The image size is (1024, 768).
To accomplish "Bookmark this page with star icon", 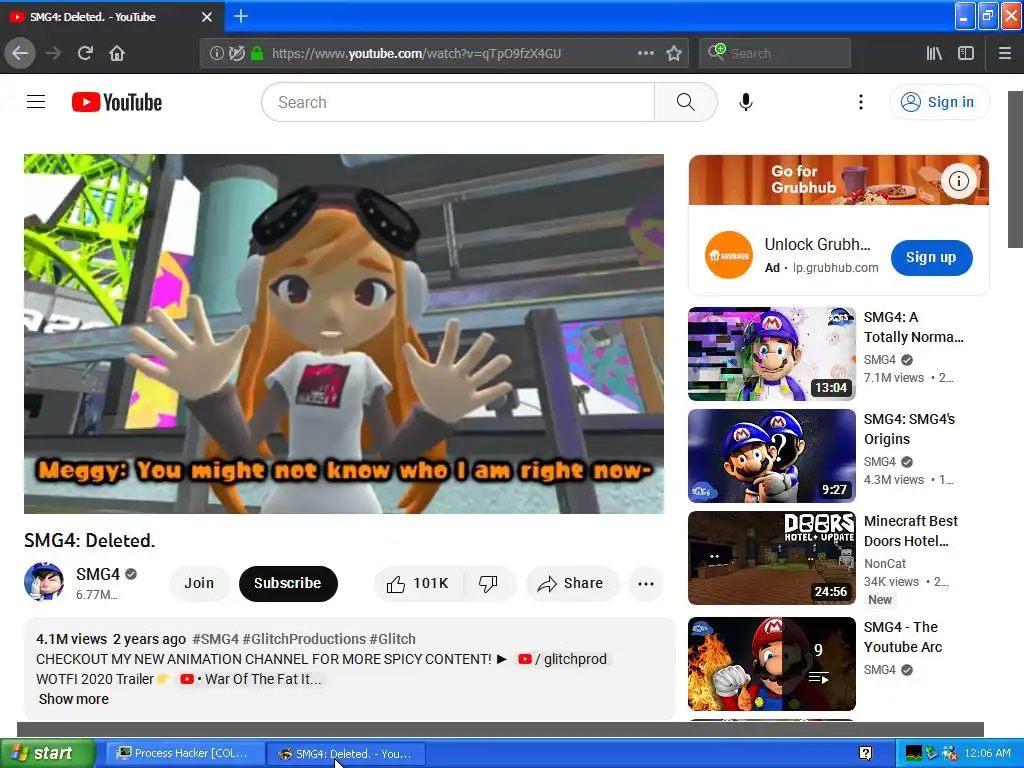I will pyautogui.click(x=674, y=53).
